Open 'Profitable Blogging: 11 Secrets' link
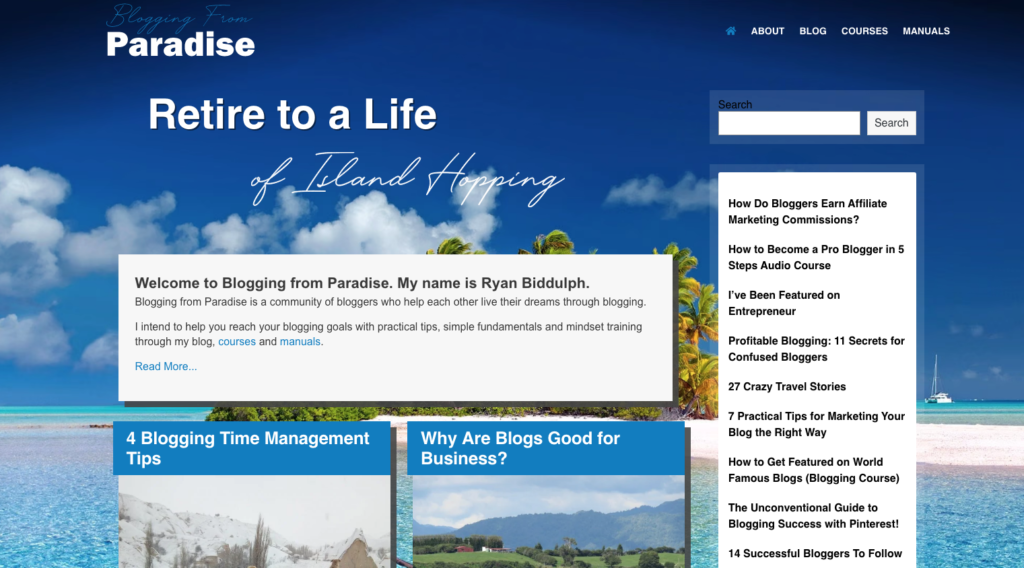The width and height of the screenshot is (1024, 568). (x=816, y=349)
